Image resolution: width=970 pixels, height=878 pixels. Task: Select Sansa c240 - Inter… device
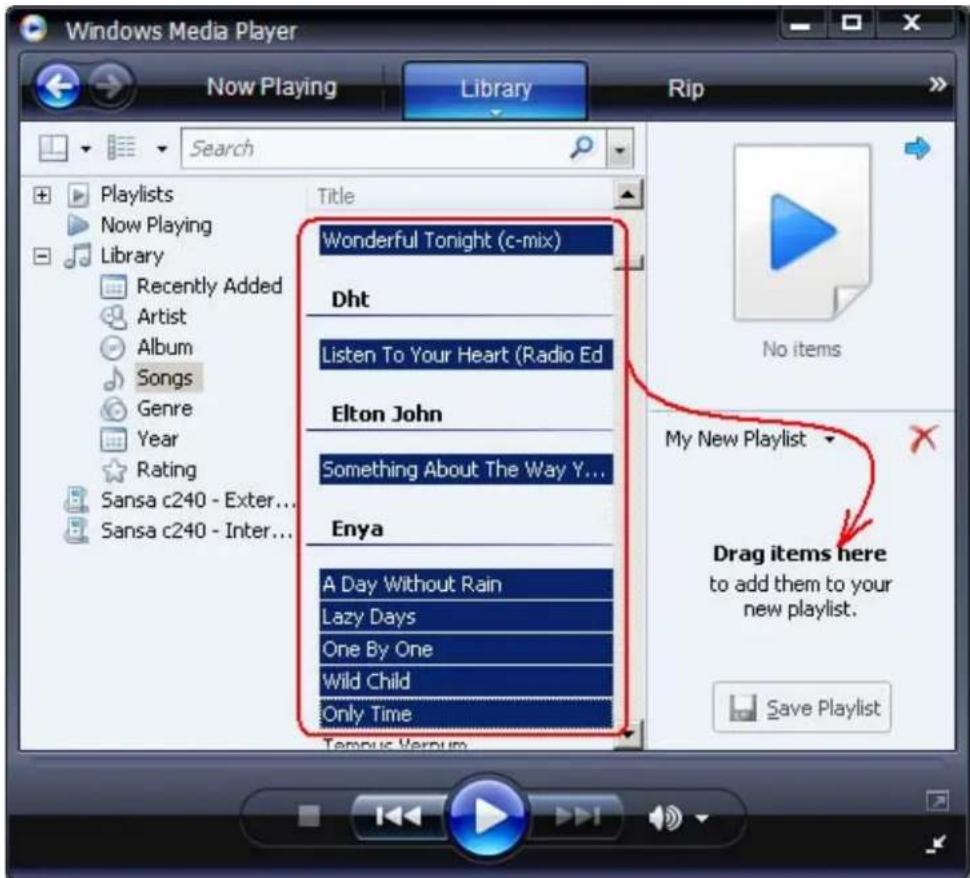click(196, 530)
